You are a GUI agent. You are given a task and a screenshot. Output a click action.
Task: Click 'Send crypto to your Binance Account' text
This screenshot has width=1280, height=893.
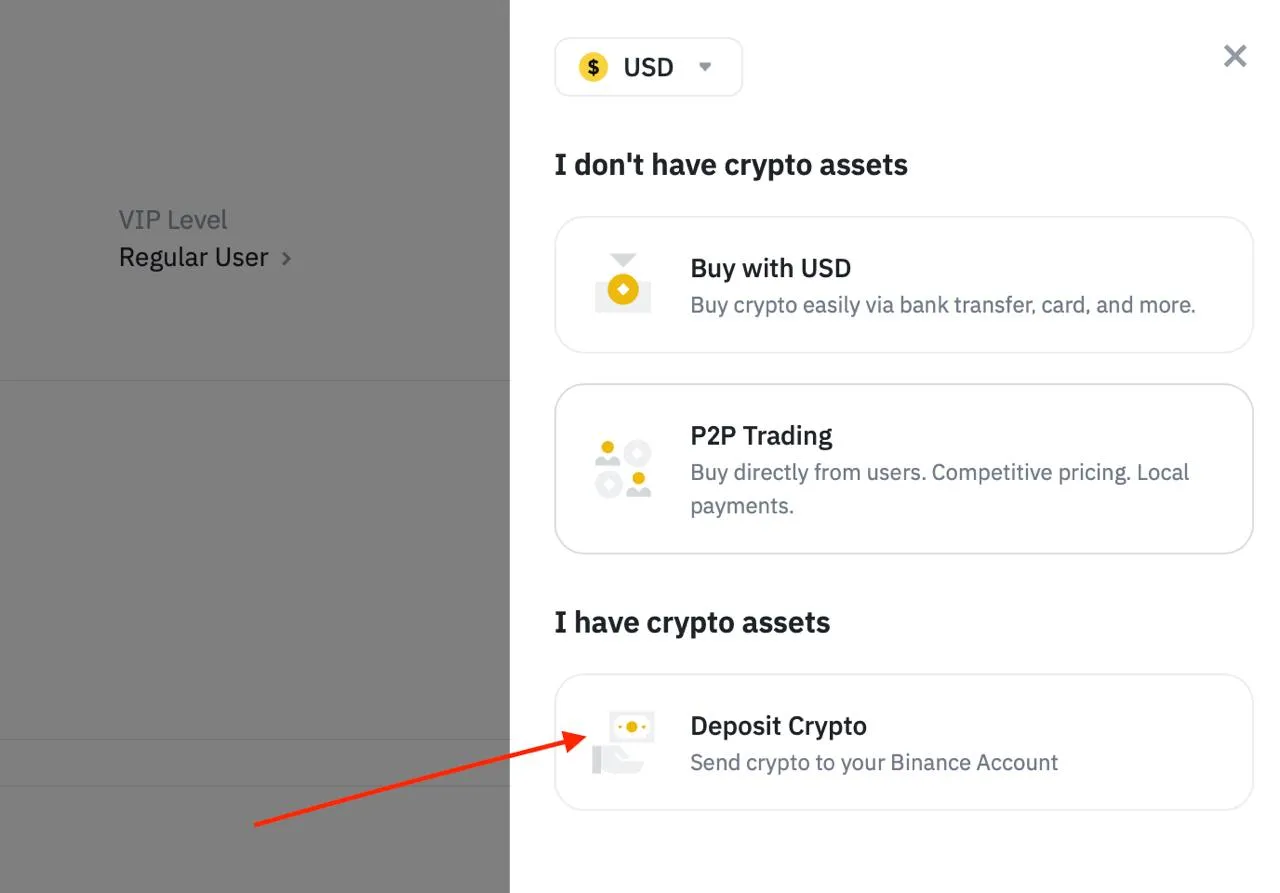point(873,762)
